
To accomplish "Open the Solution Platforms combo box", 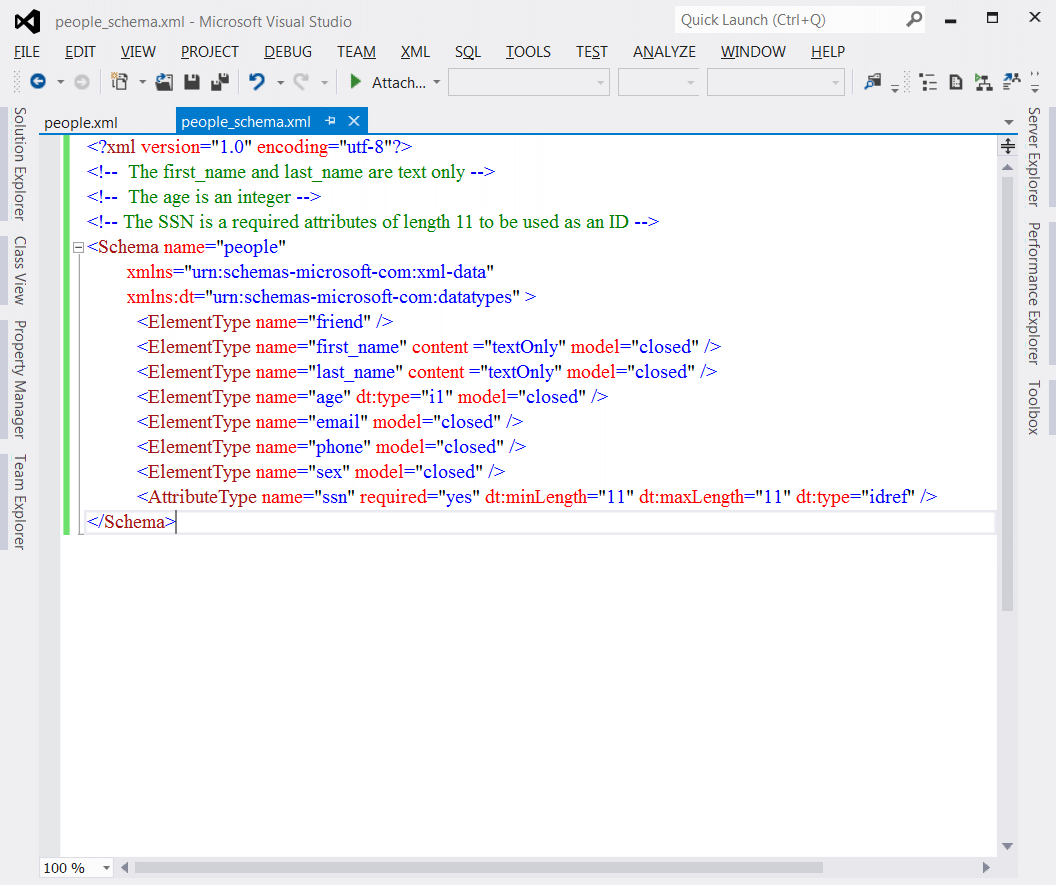I will (658, 82).
